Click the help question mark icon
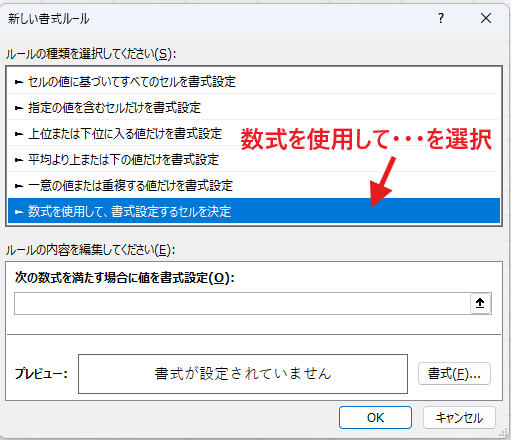Viewport: 511px width, 440px height. click(441, 18)
